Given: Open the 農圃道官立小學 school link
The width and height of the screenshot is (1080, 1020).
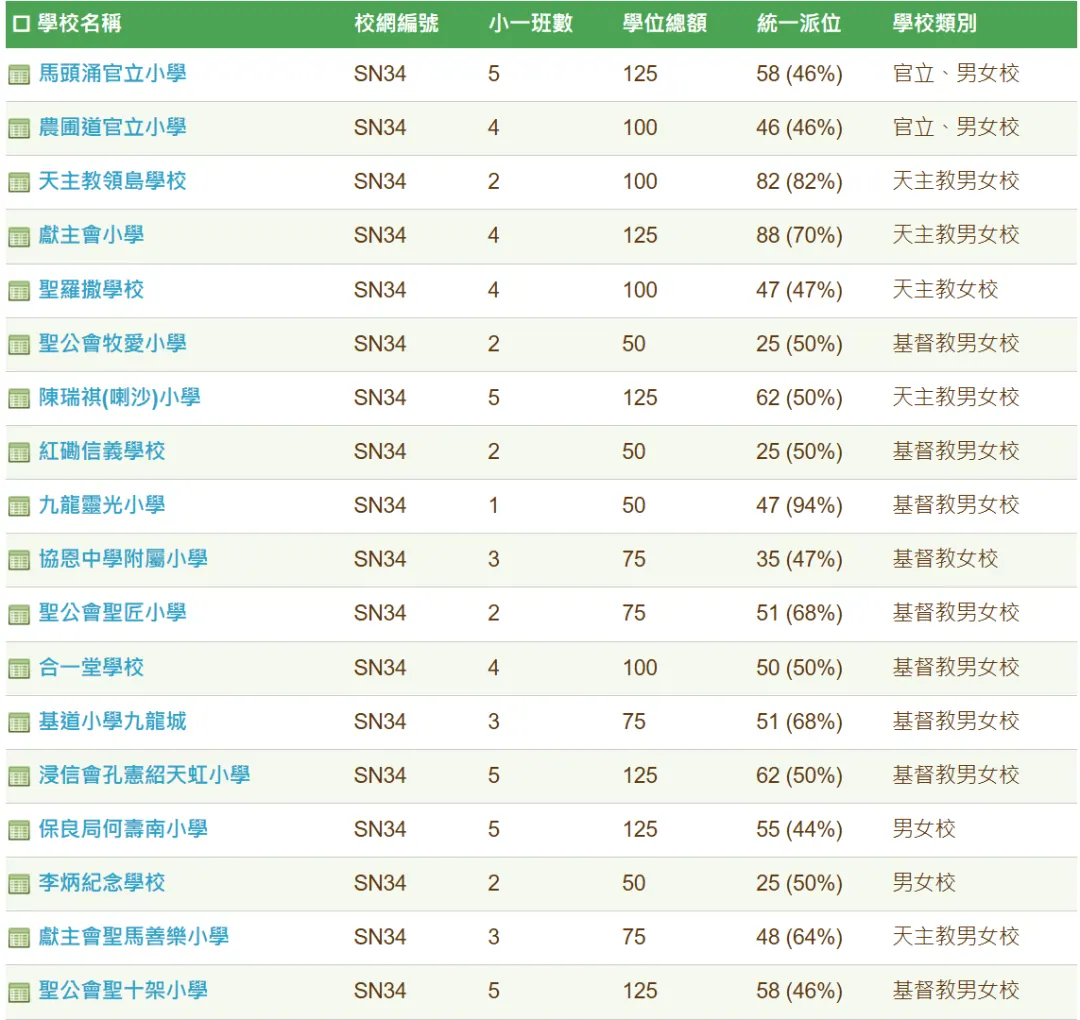Looking at the screenshot, I should [x=112, y=127].
